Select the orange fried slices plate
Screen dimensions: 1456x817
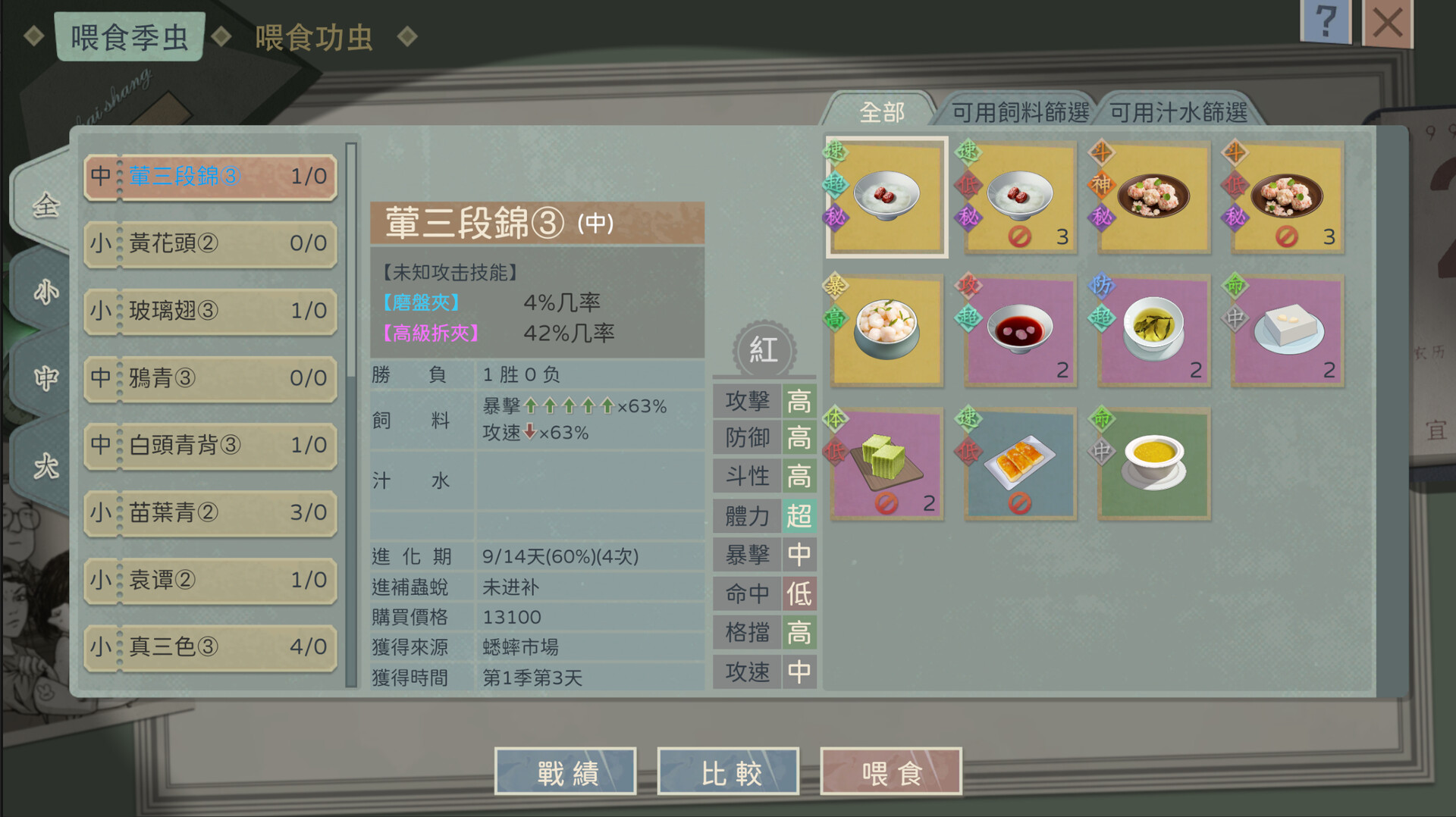coord(1020,464)
